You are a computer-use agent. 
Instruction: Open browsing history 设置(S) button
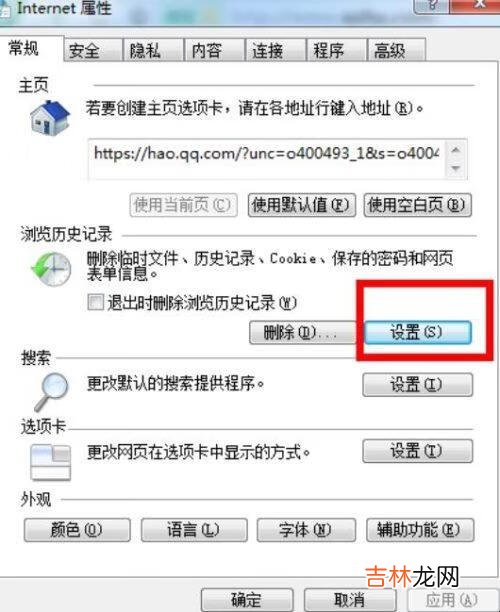coord(418,332)
